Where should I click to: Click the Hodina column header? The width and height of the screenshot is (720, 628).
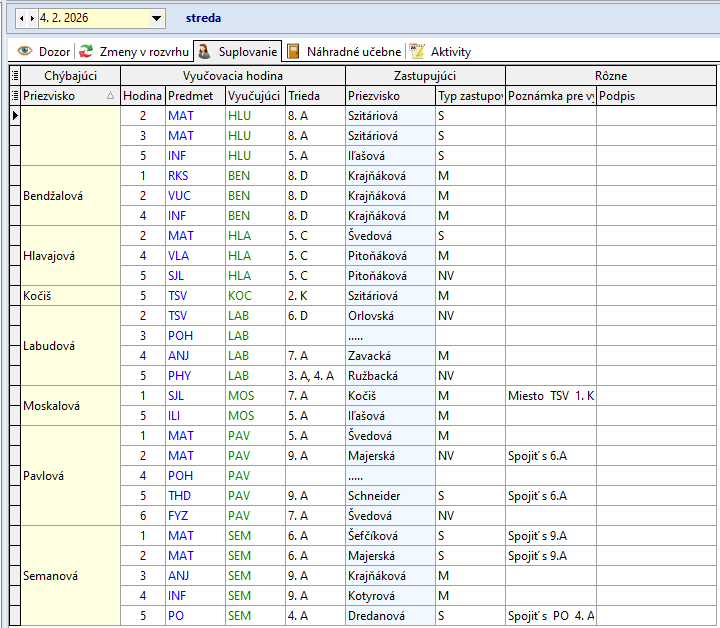click(142, 96)
